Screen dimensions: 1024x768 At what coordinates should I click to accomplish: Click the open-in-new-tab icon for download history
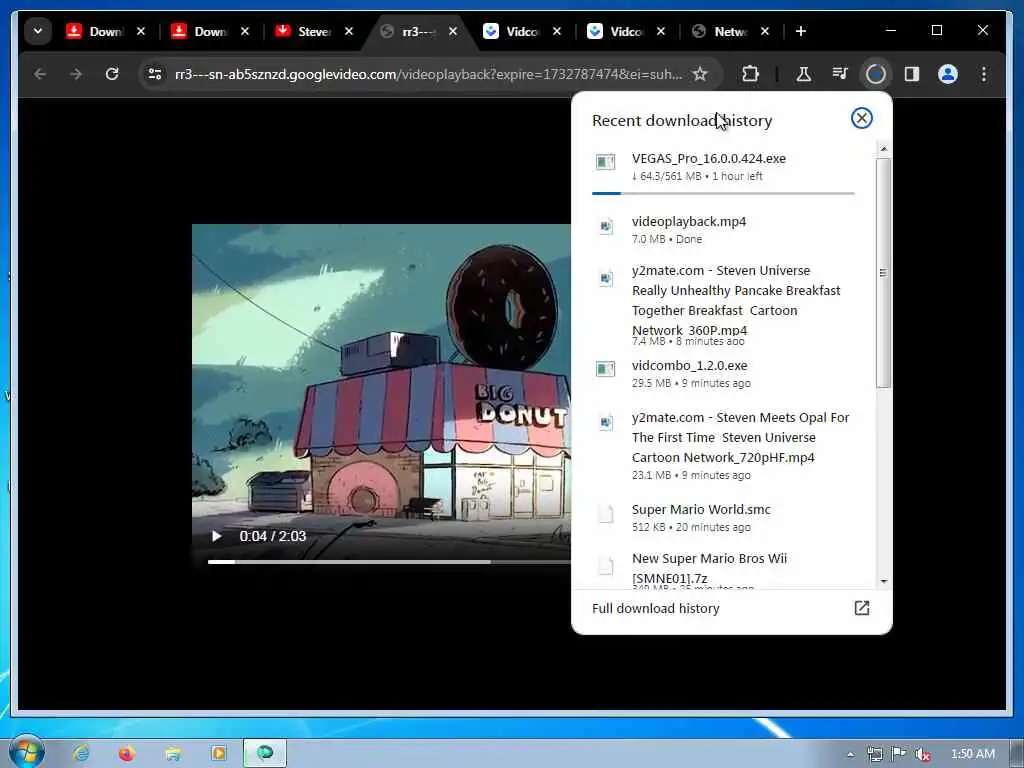click(x=861, y=608)
